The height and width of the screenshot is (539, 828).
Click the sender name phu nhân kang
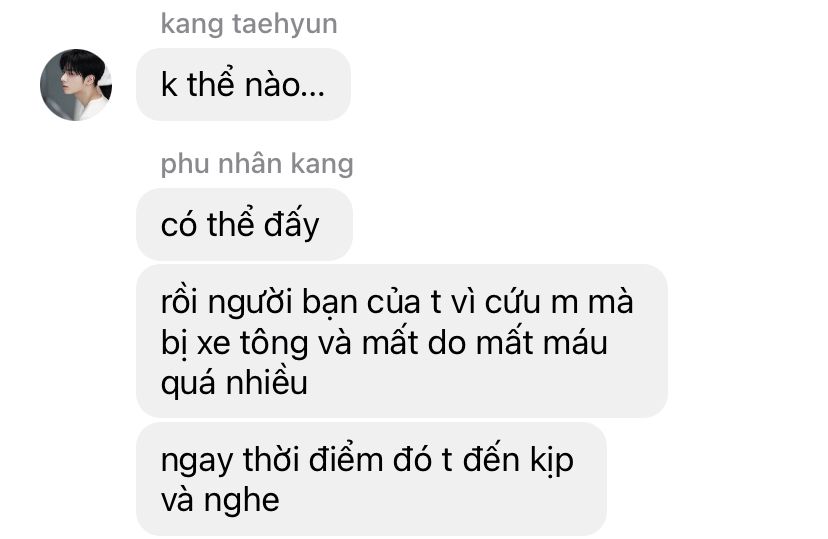(x=257, y=164)
